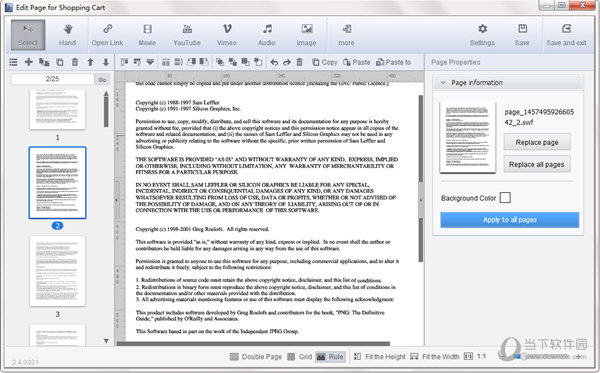Screen dimensions: 600x373
Task: Collapse the left thumbnail panel arrow
Action: (x=117, y=200)
